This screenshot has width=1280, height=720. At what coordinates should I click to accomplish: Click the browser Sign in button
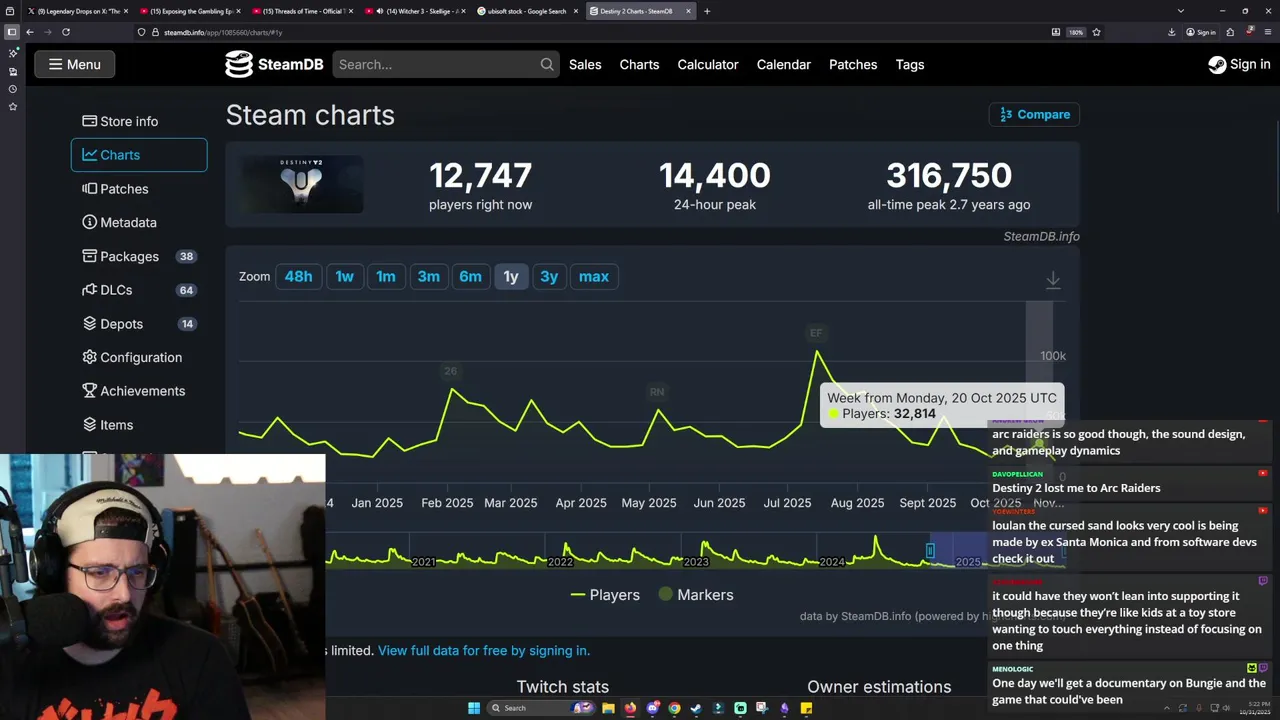[x=1200, y=32]
